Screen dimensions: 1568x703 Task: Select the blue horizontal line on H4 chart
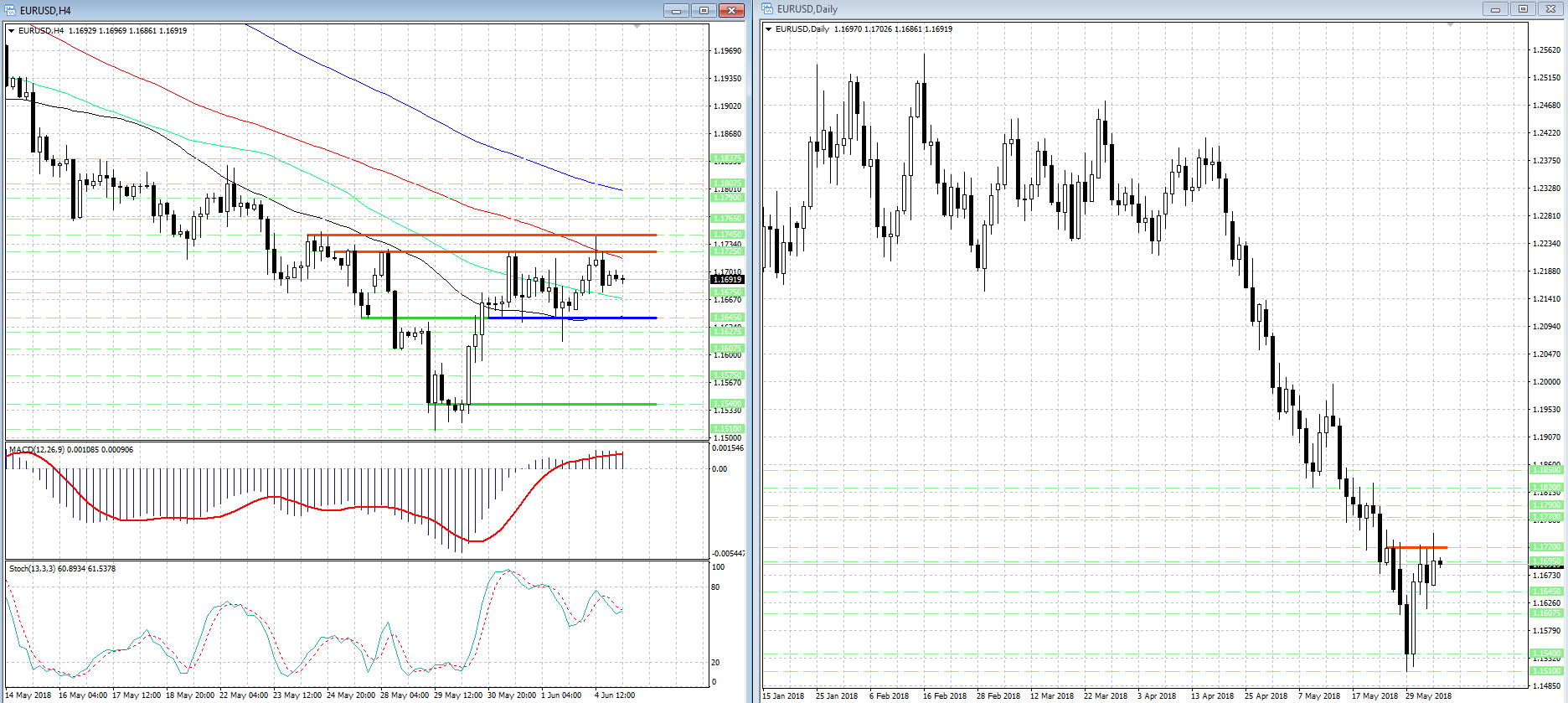(x=586, y=318)
